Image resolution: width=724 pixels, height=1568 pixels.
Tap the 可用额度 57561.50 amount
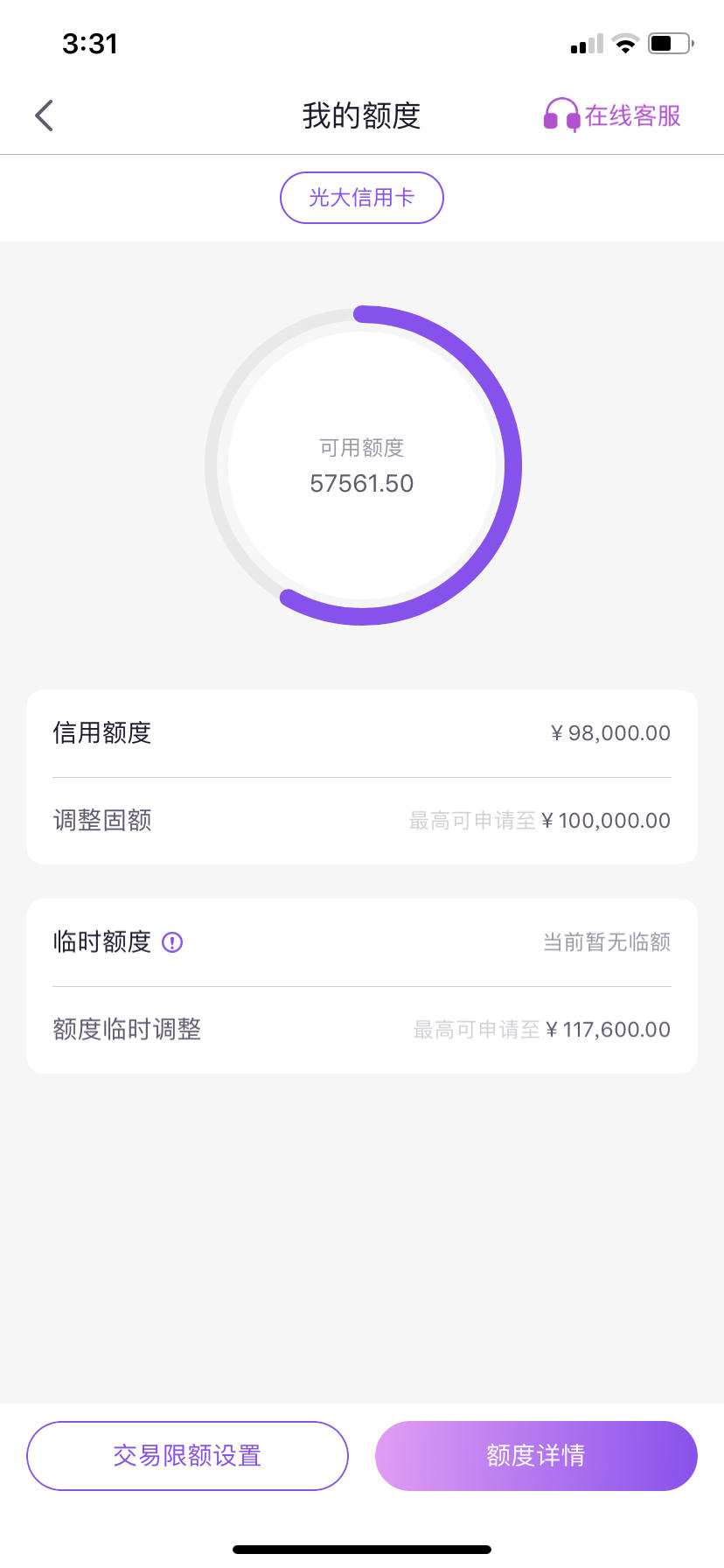[x=362, y=483]
